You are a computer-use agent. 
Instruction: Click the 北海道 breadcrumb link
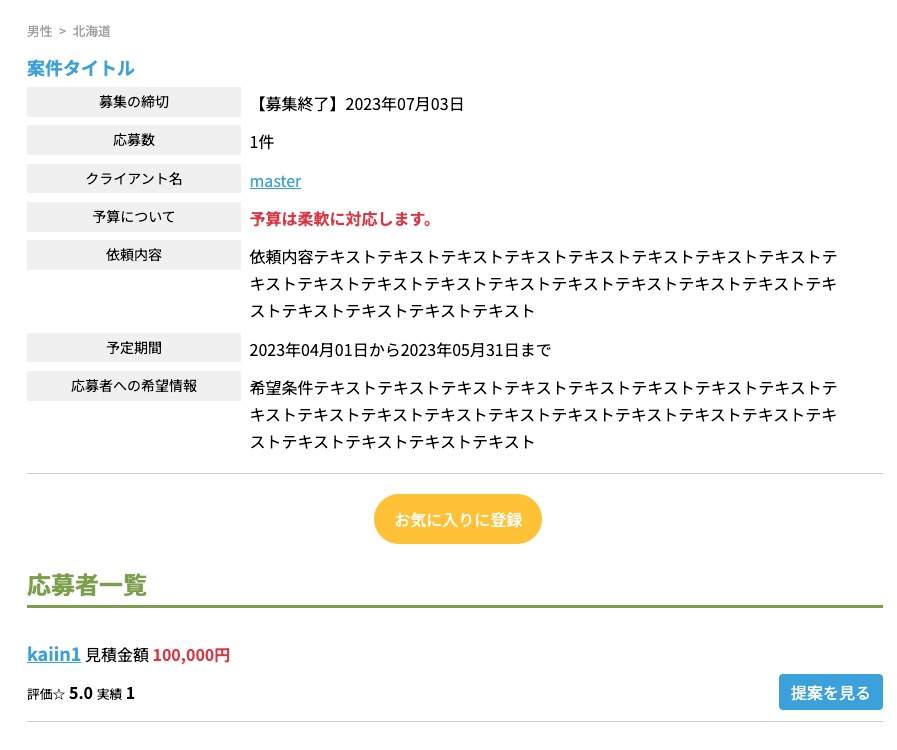tap(91, 31)
